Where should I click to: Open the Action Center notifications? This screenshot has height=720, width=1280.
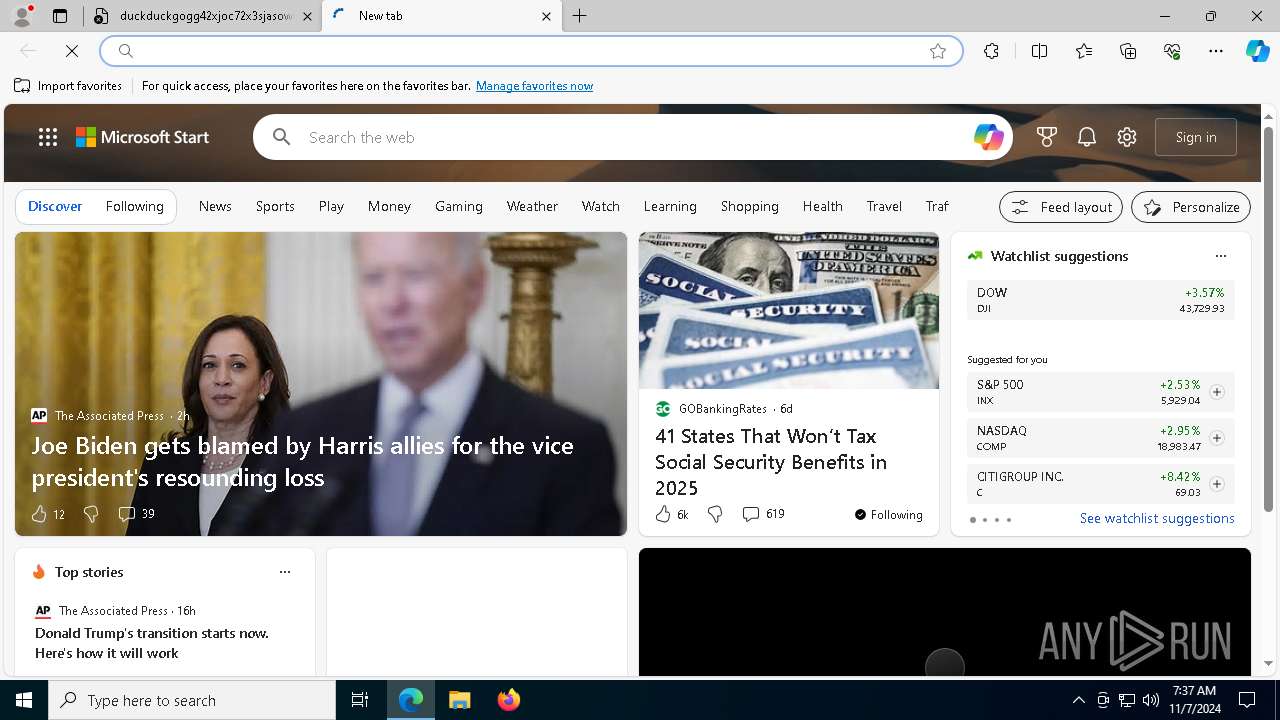click(1247, 700)
